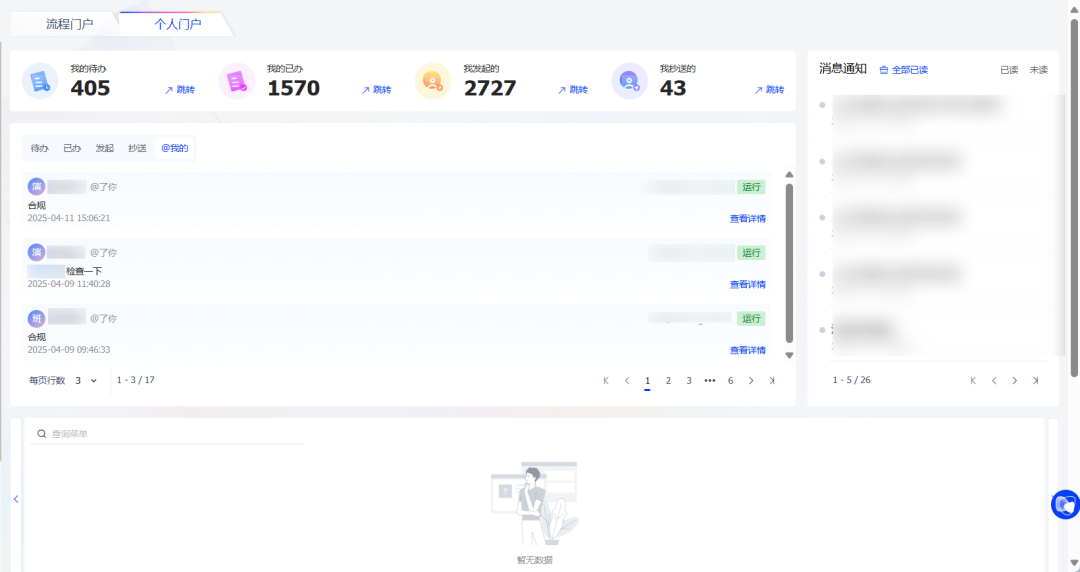
Task: Click 跳转 next to 我的待办
Action: click(x=180, y=90)
